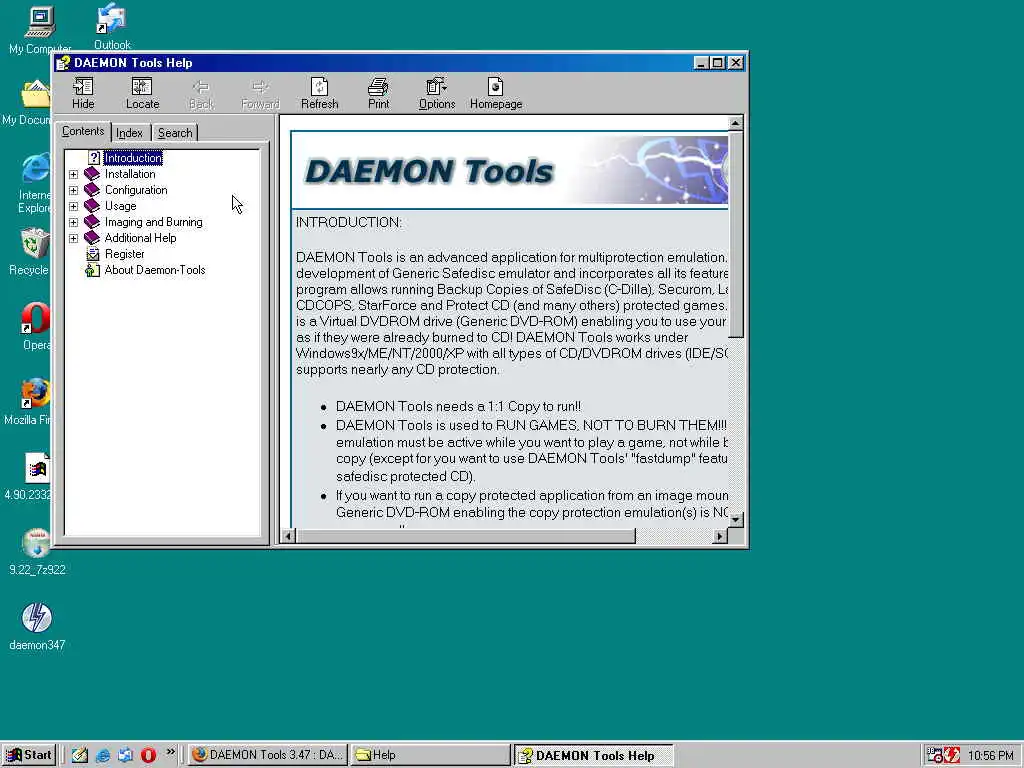Screen dimensions: 1024x768
Task: Expand the Usage tree node
Action: tap(73, 206)
